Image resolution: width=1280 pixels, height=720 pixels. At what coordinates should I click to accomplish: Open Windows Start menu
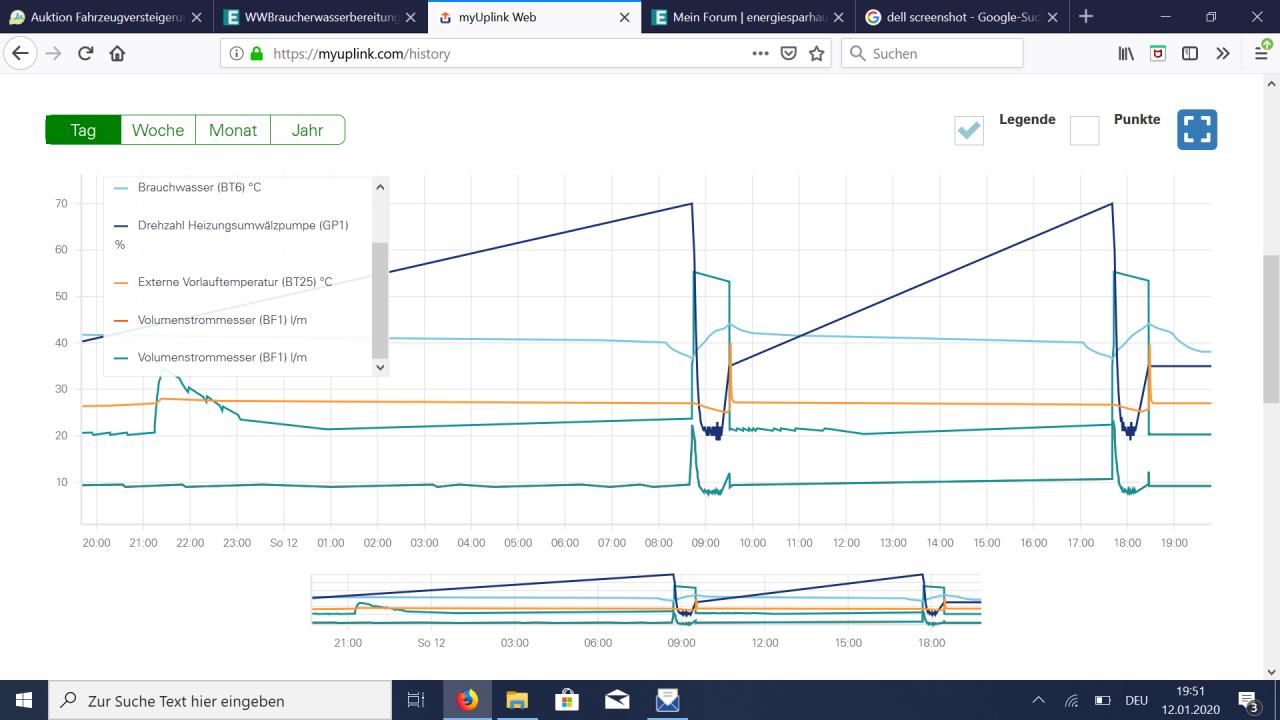(x=24, y=700)
